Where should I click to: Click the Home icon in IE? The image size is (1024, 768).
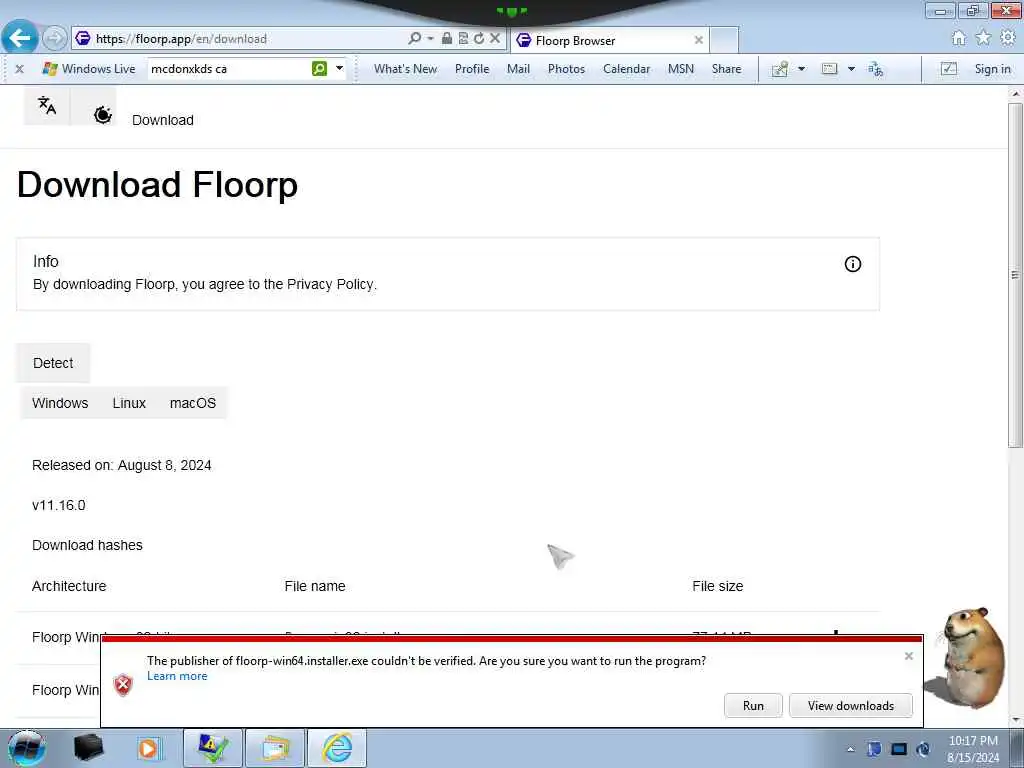point(959,38)
